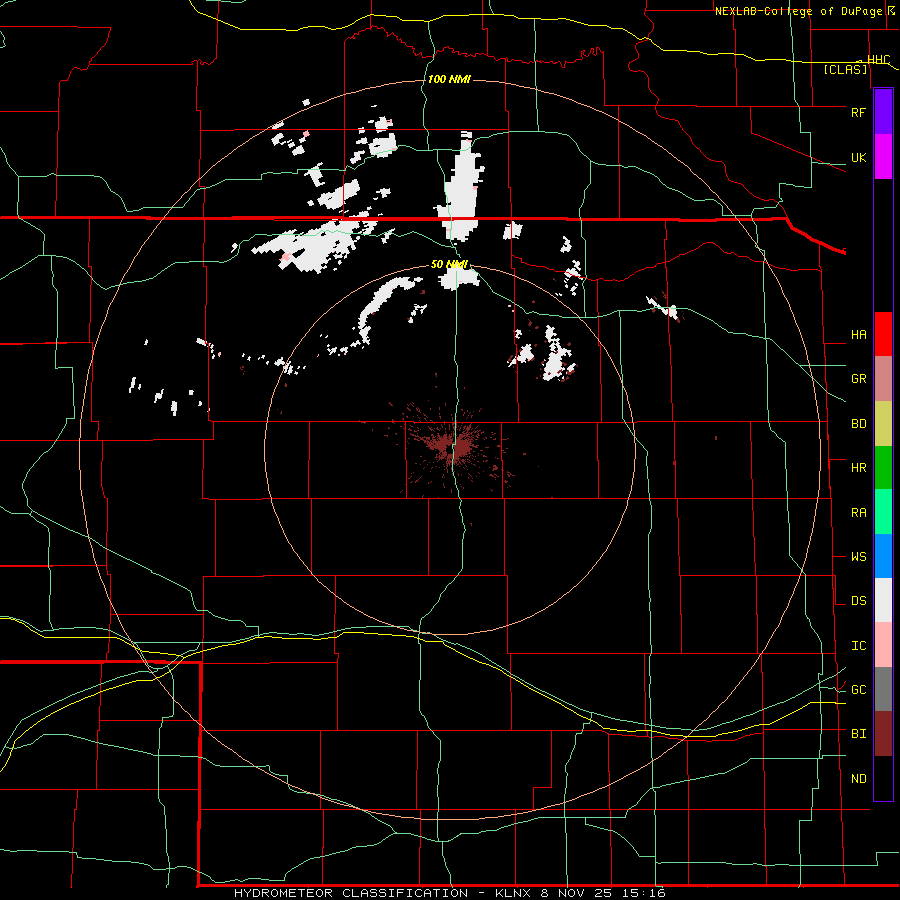Pick the RA bright green legend swatch
Screen dimensions: 900x900
(883, 512)
